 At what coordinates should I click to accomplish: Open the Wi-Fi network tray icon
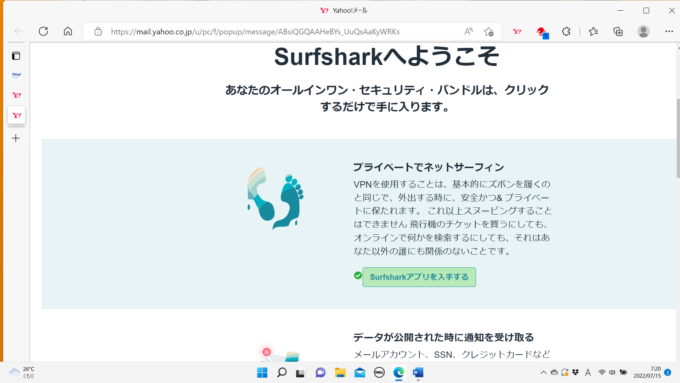pos(602,372)
